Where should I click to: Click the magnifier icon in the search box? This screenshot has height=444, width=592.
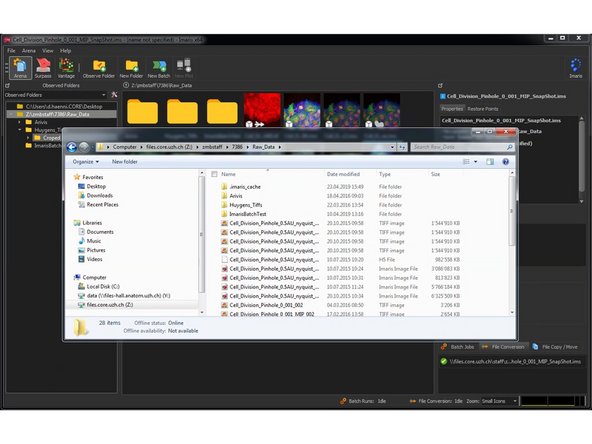[x=509, y=147]
